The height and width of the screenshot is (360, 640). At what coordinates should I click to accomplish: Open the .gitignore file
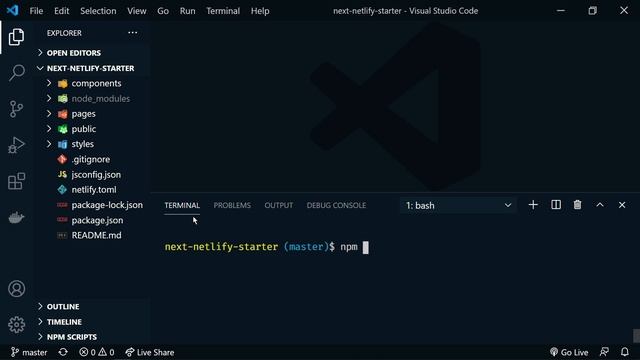pos(91,159)
